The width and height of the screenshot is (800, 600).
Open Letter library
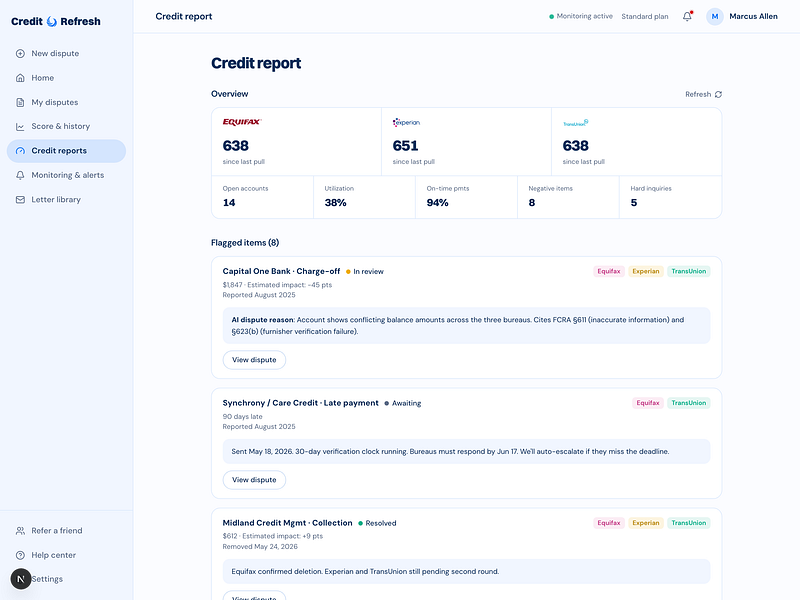pyautogui.click(x=66, y=200)
